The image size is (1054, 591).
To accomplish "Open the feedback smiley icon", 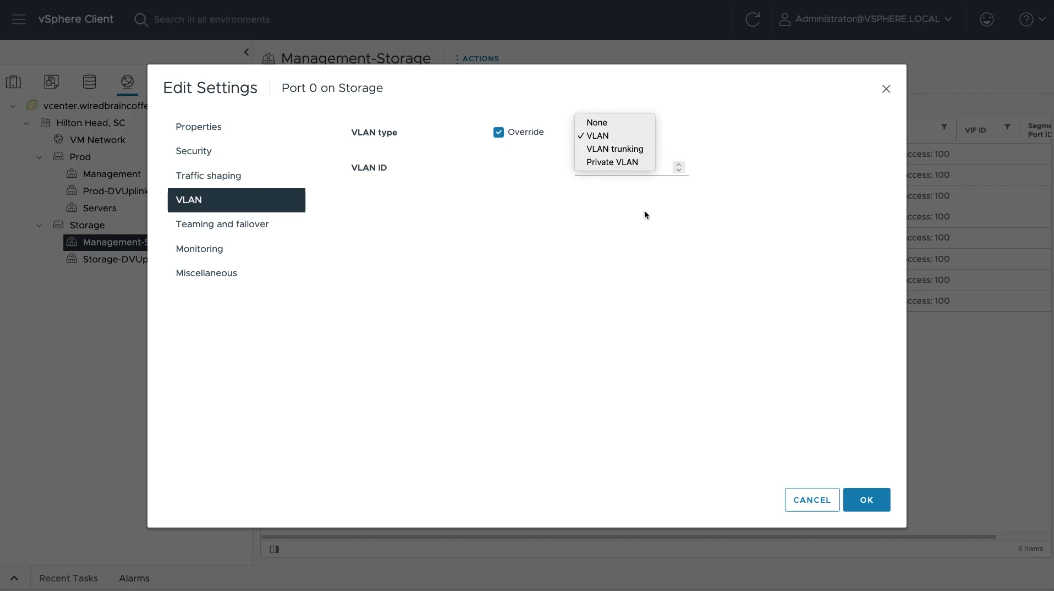I will [x=986, y=19].
